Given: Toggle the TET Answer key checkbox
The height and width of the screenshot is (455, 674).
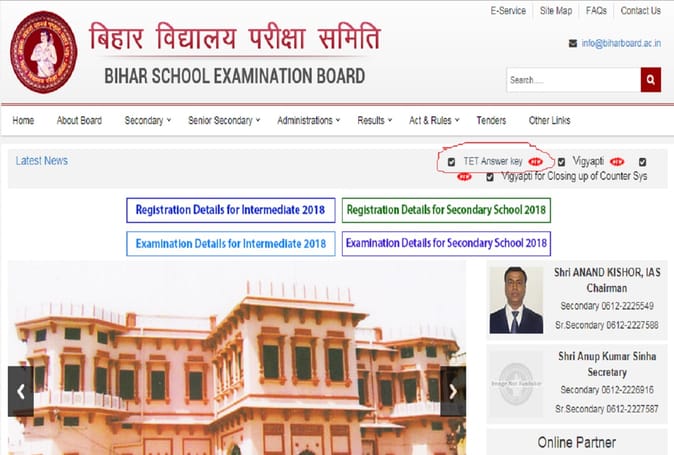Looking at the screenshot, I should click(x=452, y=161).
